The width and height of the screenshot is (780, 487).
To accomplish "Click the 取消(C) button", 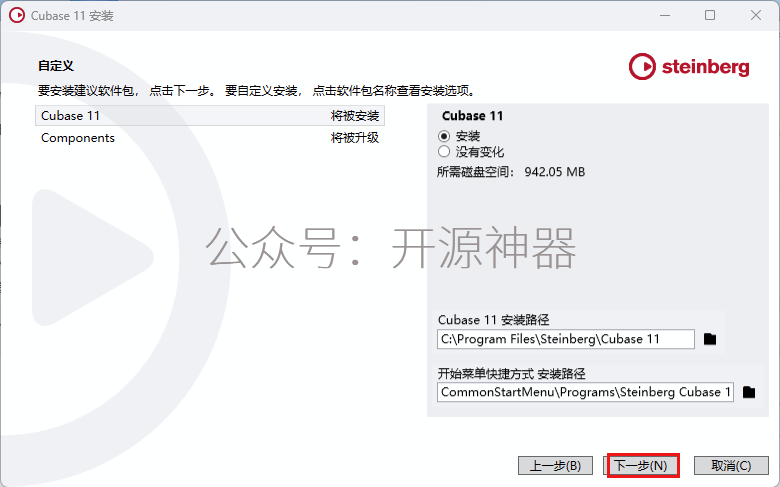I will [731, 466].
